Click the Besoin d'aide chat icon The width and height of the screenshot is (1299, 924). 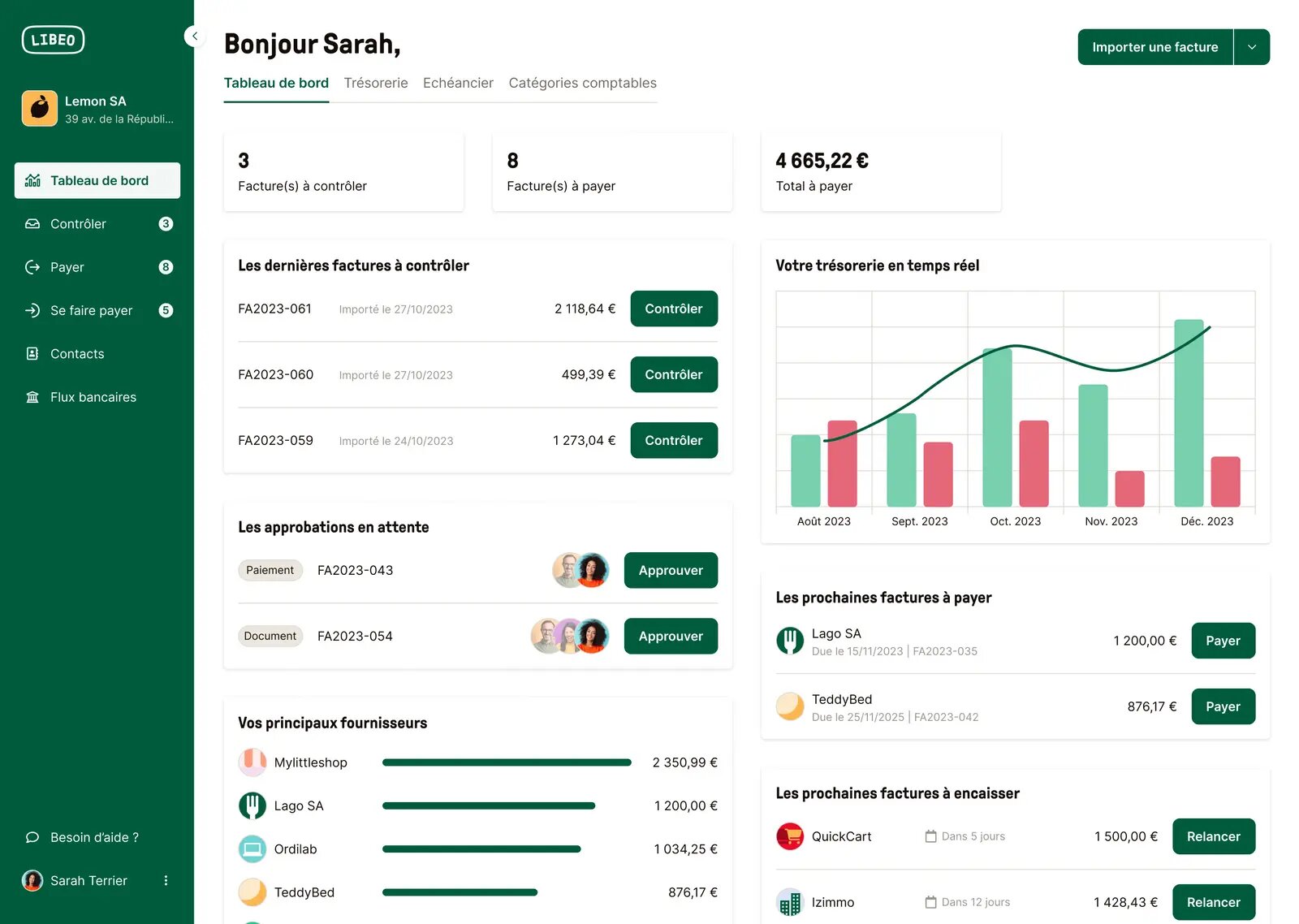click(32, 837)
